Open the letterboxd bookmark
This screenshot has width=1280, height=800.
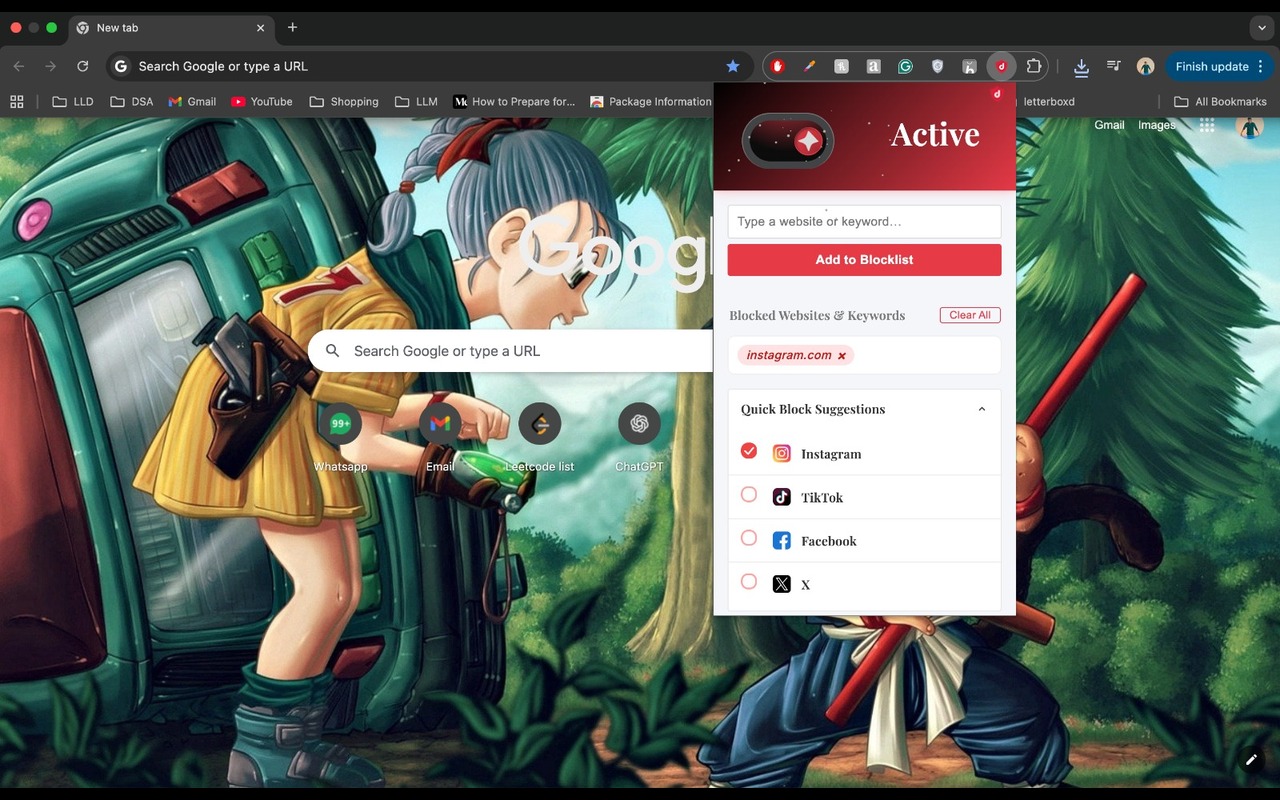1049,101
